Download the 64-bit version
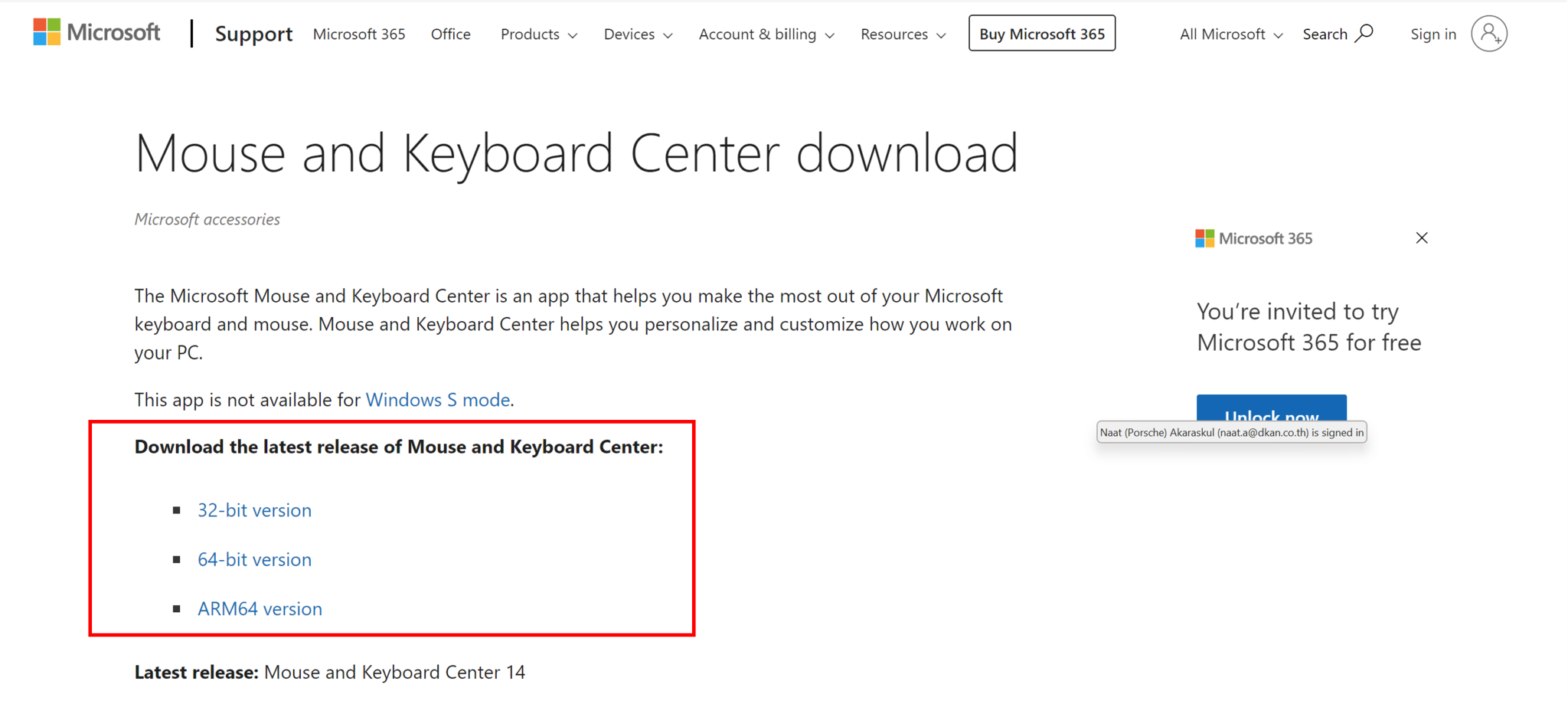1568x701 pixels. pyautogui.click(x=254, y=559)
